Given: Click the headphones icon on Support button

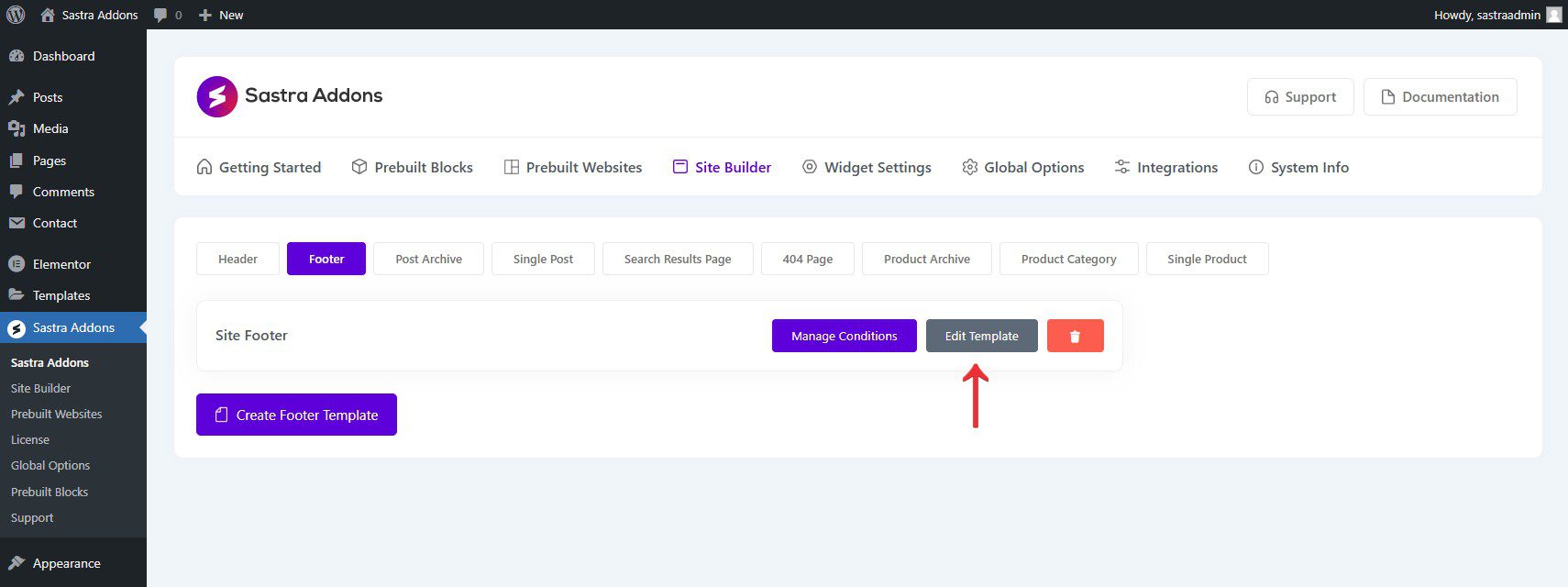Looking at the screenshot, I should tap(1272, 97).
